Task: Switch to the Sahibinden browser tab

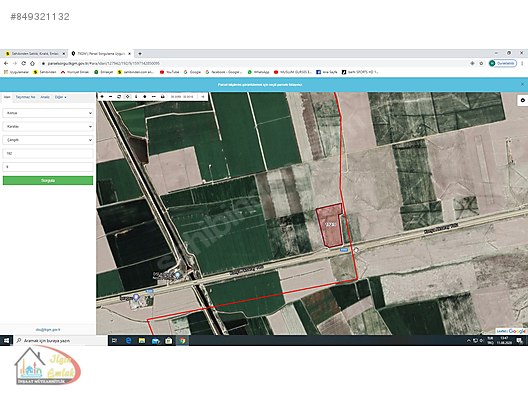Action: 35,54
